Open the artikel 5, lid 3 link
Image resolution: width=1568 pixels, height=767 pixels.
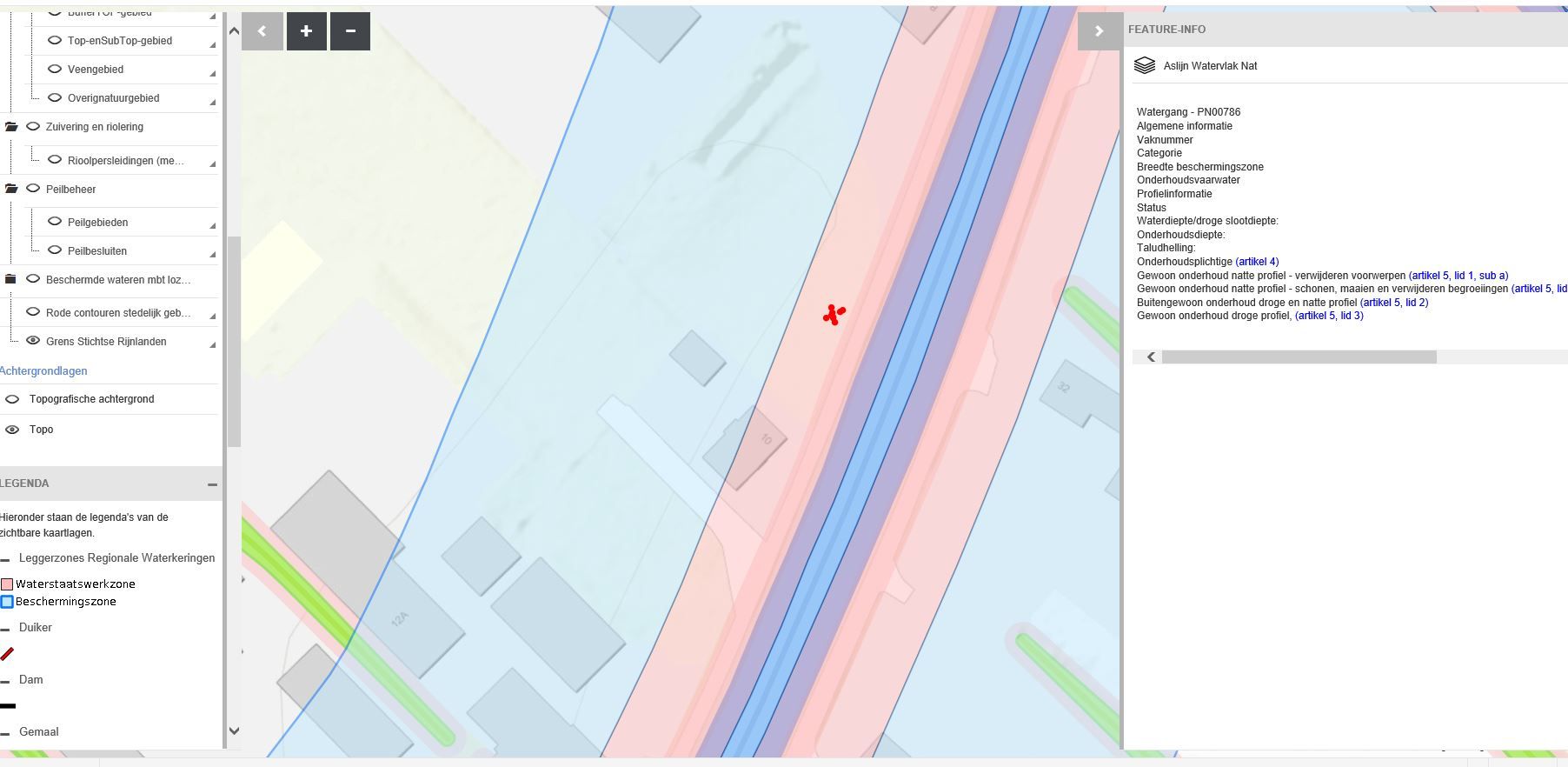pos(1329,316)
